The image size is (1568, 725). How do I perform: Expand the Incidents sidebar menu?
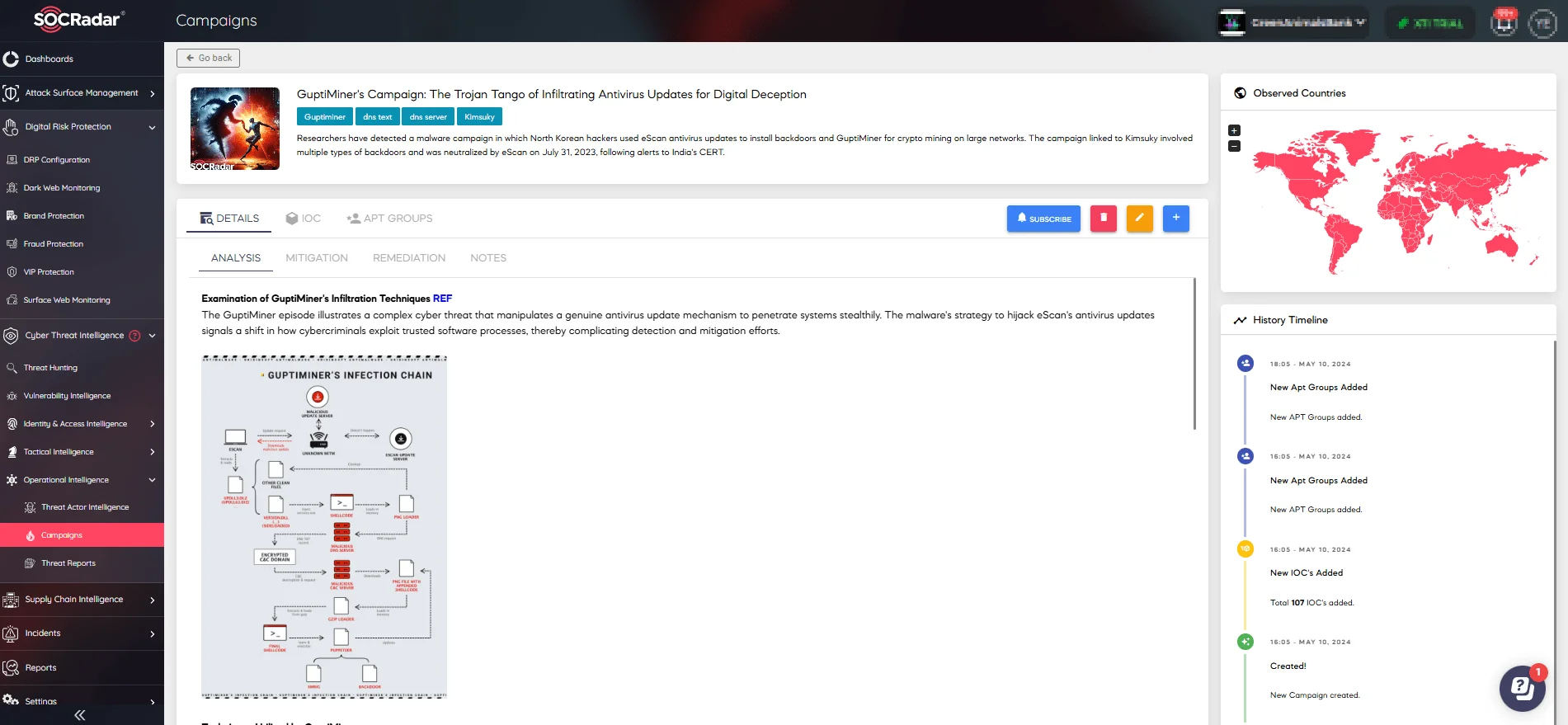(82, 633)
